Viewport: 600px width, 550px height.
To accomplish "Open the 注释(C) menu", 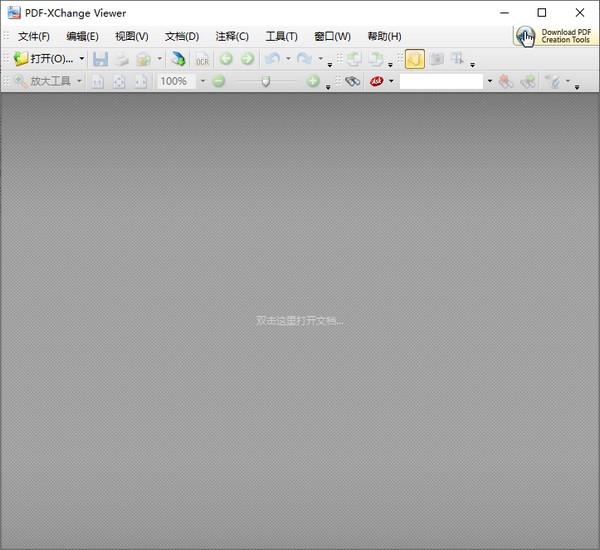I will click(232, 37).
